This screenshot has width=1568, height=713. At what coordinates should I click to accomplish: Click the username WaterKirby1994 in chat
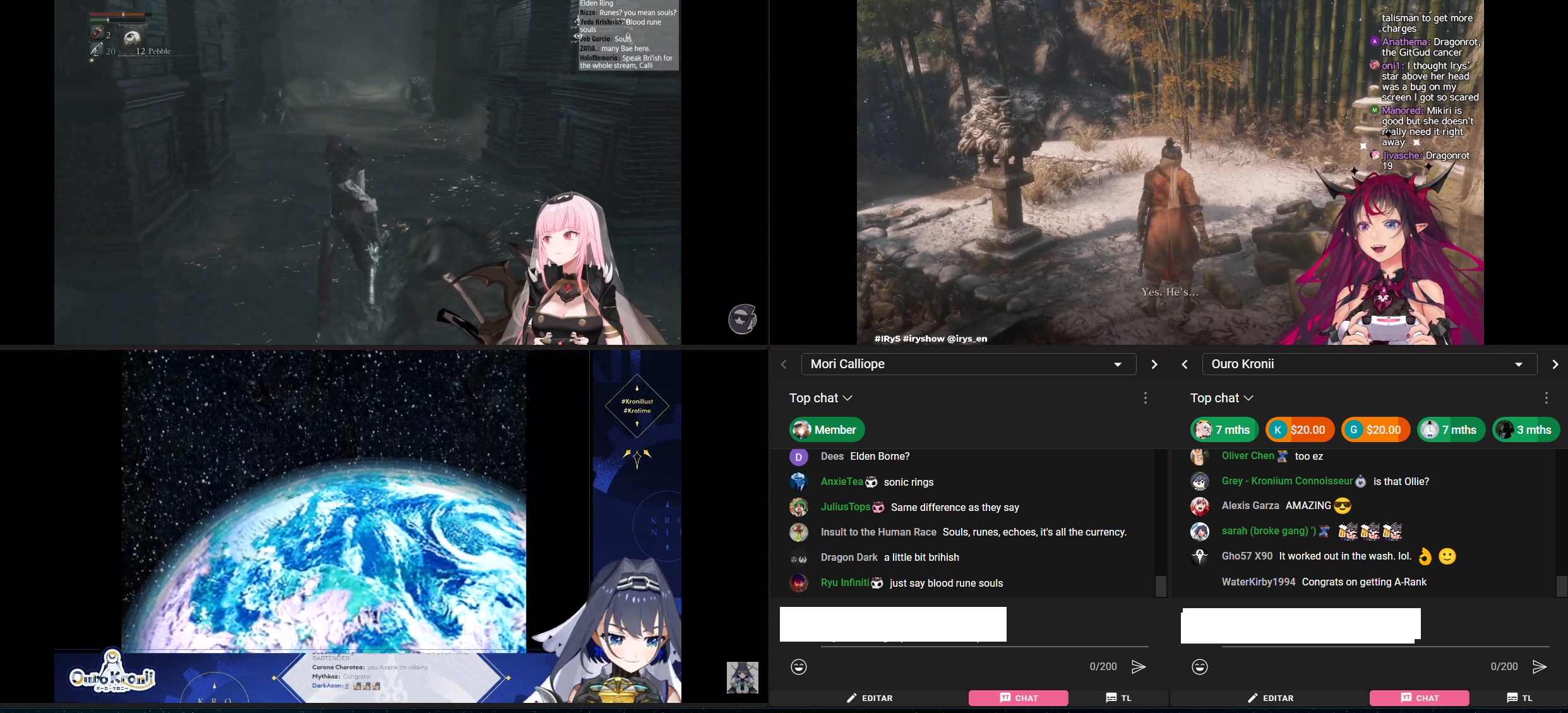click(x=1258, y=582)
